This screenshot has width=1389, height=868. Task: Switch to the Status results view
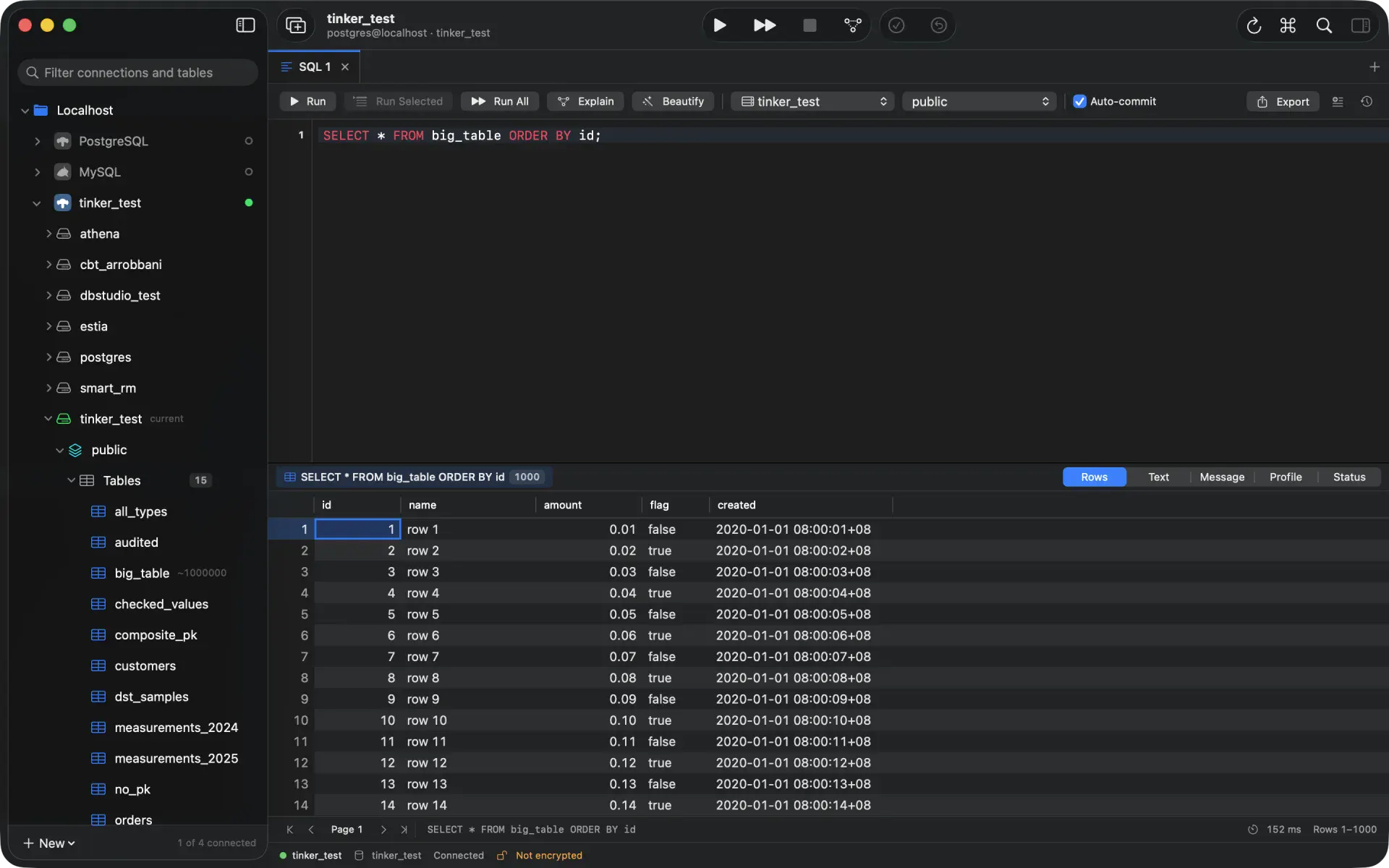pyautogui.click(x=1349, y=477)
